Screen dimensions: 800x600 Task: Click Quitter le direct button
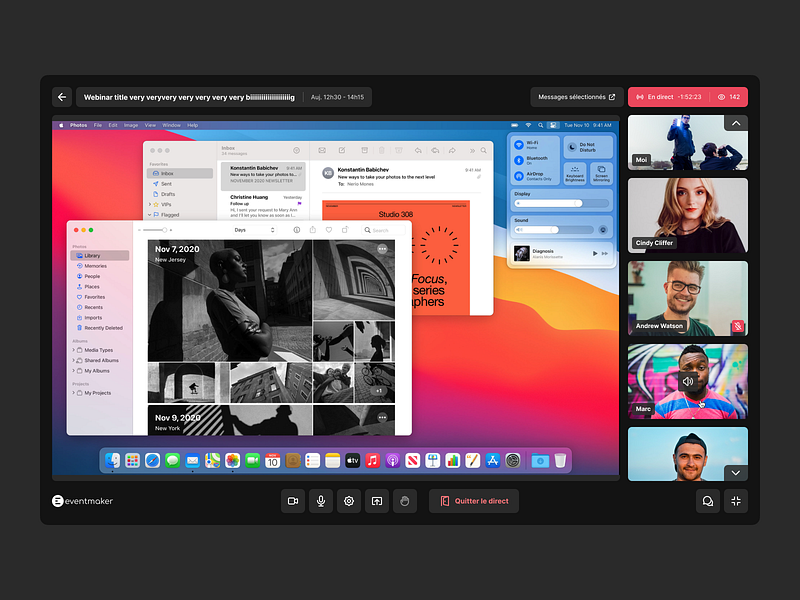(474, 501)
